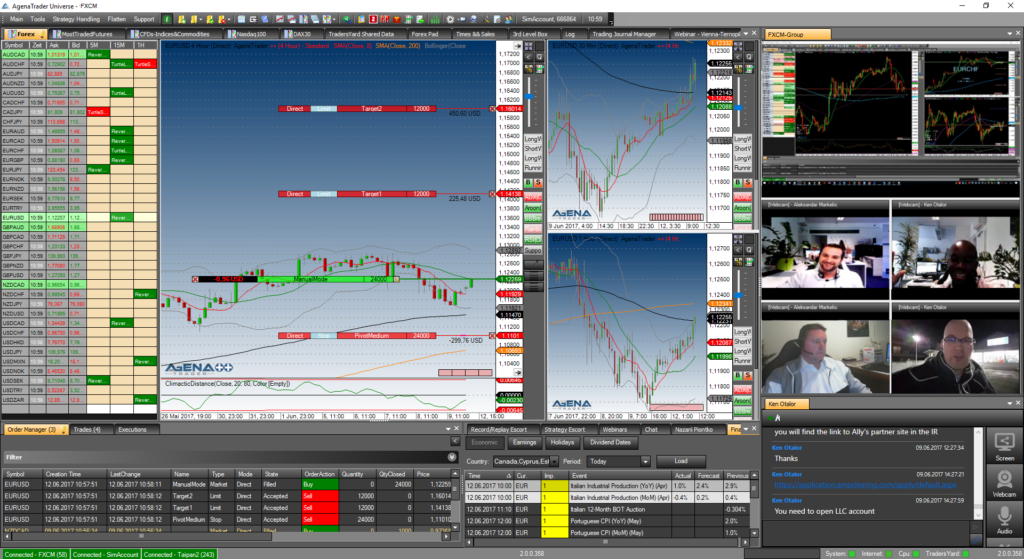Toggle Screen sharing in the chat panel

click(x=1004, y=445)
